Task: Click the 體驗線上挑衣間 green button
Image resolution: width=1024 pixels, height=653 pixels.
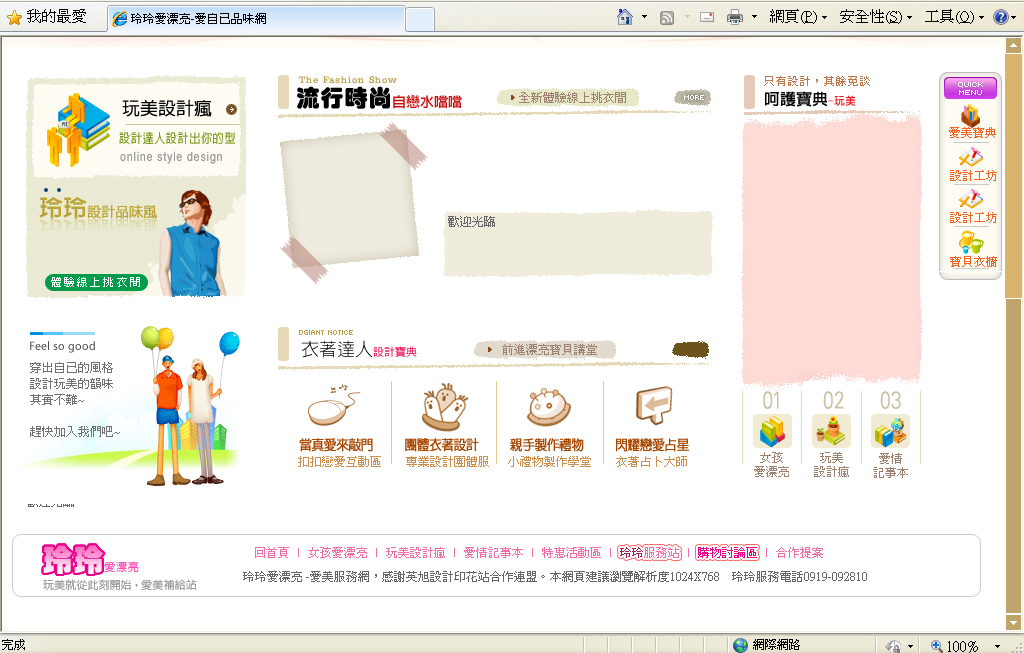Action: (x=96, y=283)
